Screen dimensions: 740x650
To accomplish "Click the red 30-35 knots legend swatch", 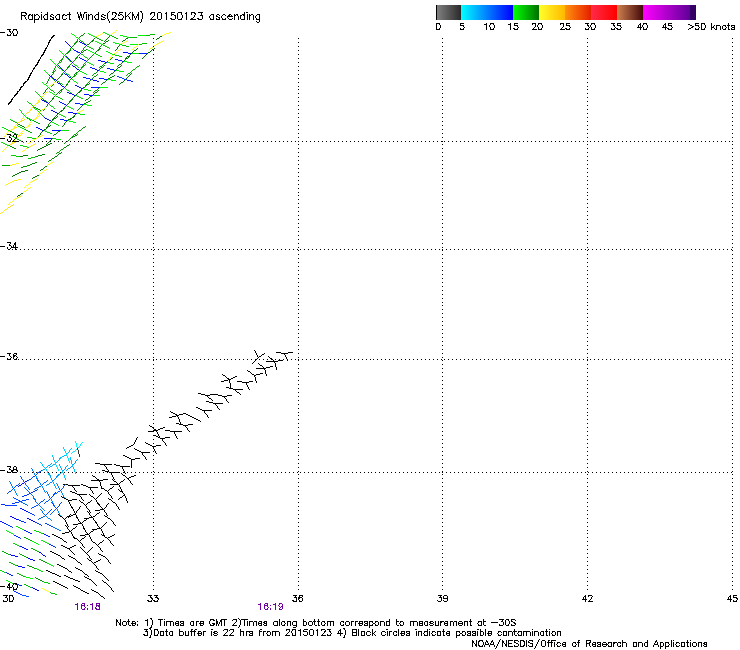I will coord(604,12).
